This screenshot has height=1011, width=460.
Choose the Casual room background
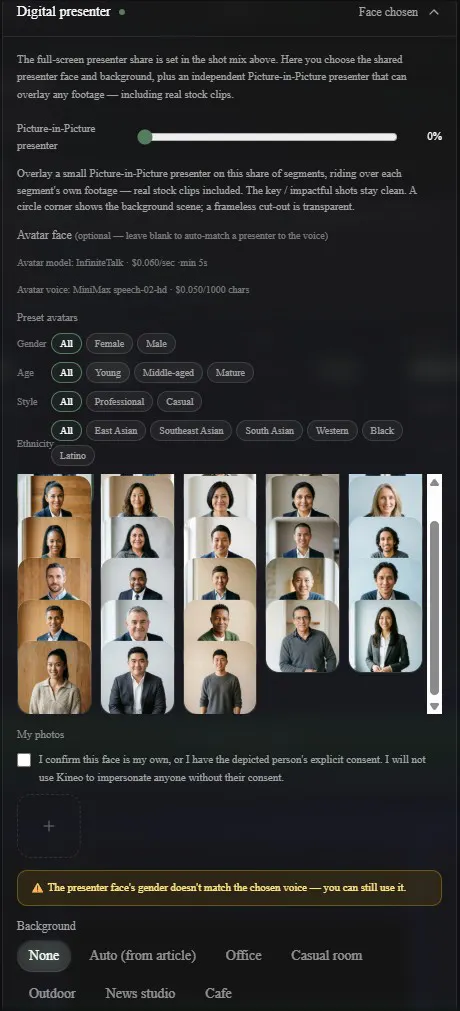point(326,956)
